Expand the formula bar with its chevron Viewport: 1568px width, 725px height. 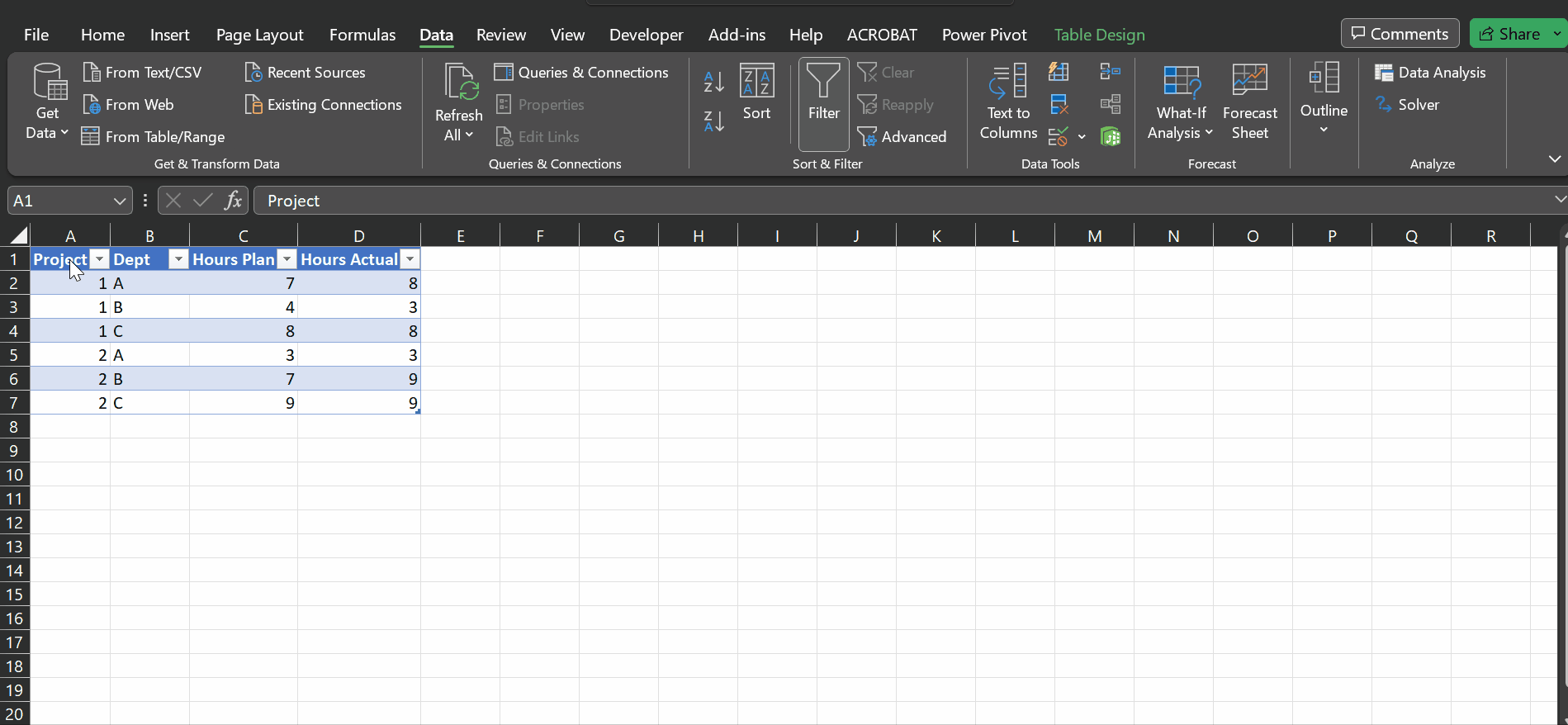click(x=1559, y=200)
